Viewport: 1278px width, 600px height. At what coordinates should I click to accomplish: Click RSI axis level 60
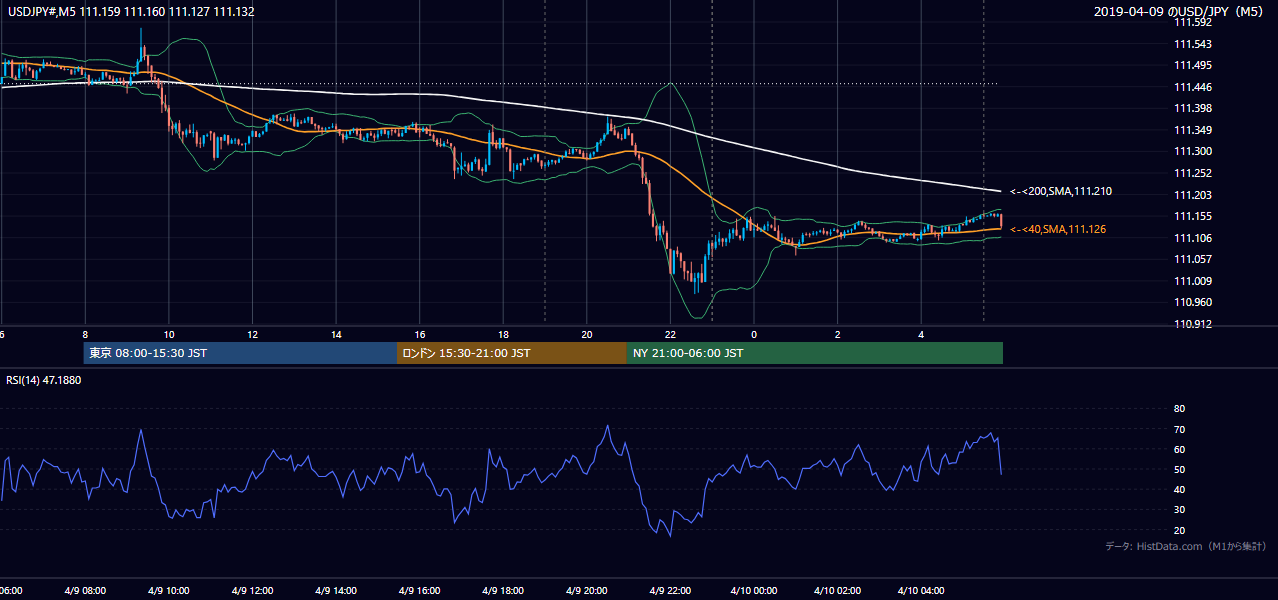pyautogui.click(x=1179, y=449)
